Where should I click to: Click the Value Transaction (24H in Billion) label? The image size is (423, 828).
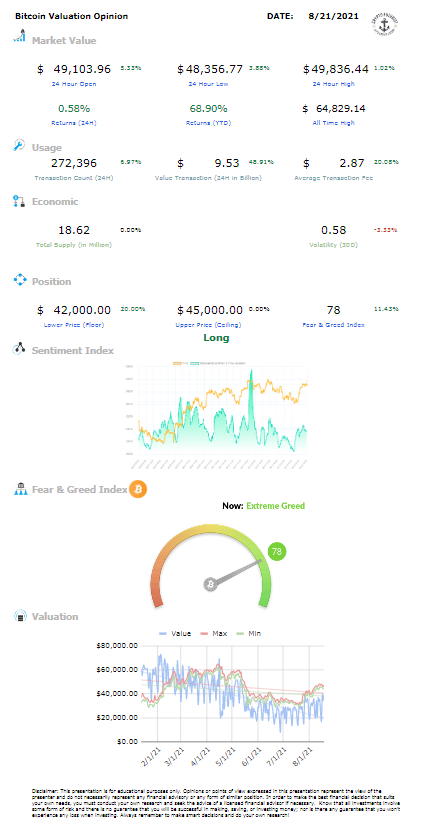[x=208, y=178]
